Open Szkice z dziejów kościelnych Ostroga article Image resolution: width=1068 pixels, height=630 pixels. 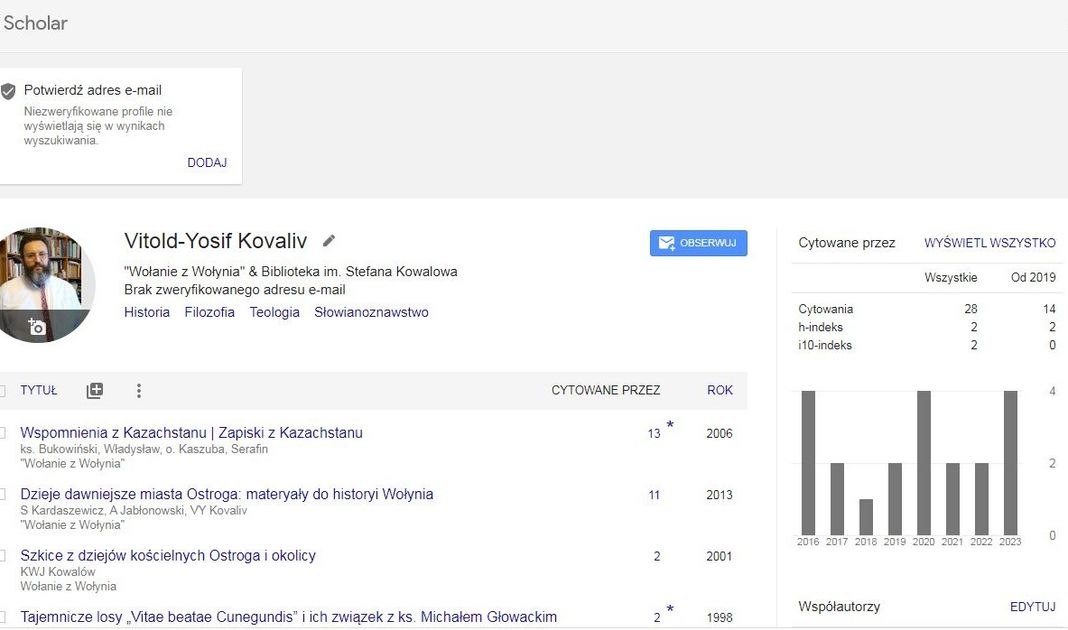168,556
